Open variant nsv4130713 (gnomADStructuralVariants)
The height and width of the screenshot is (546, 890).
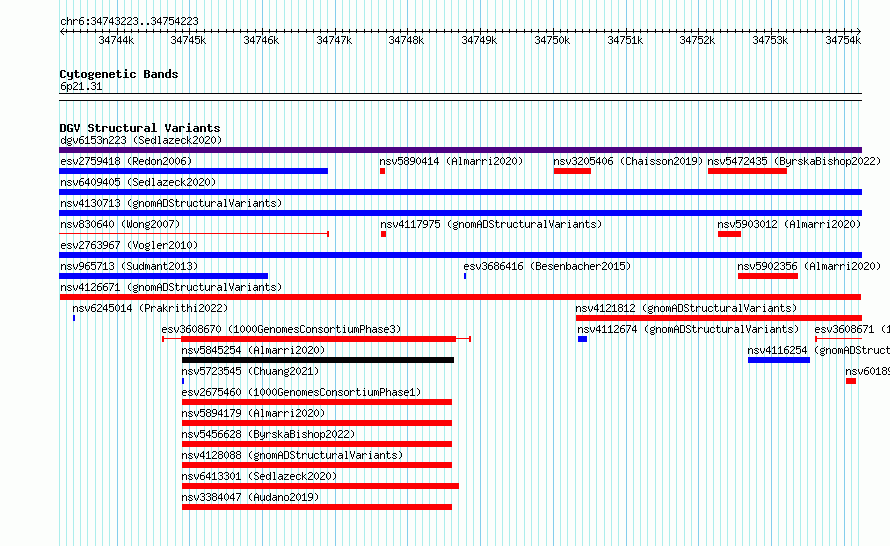[171, 203]
